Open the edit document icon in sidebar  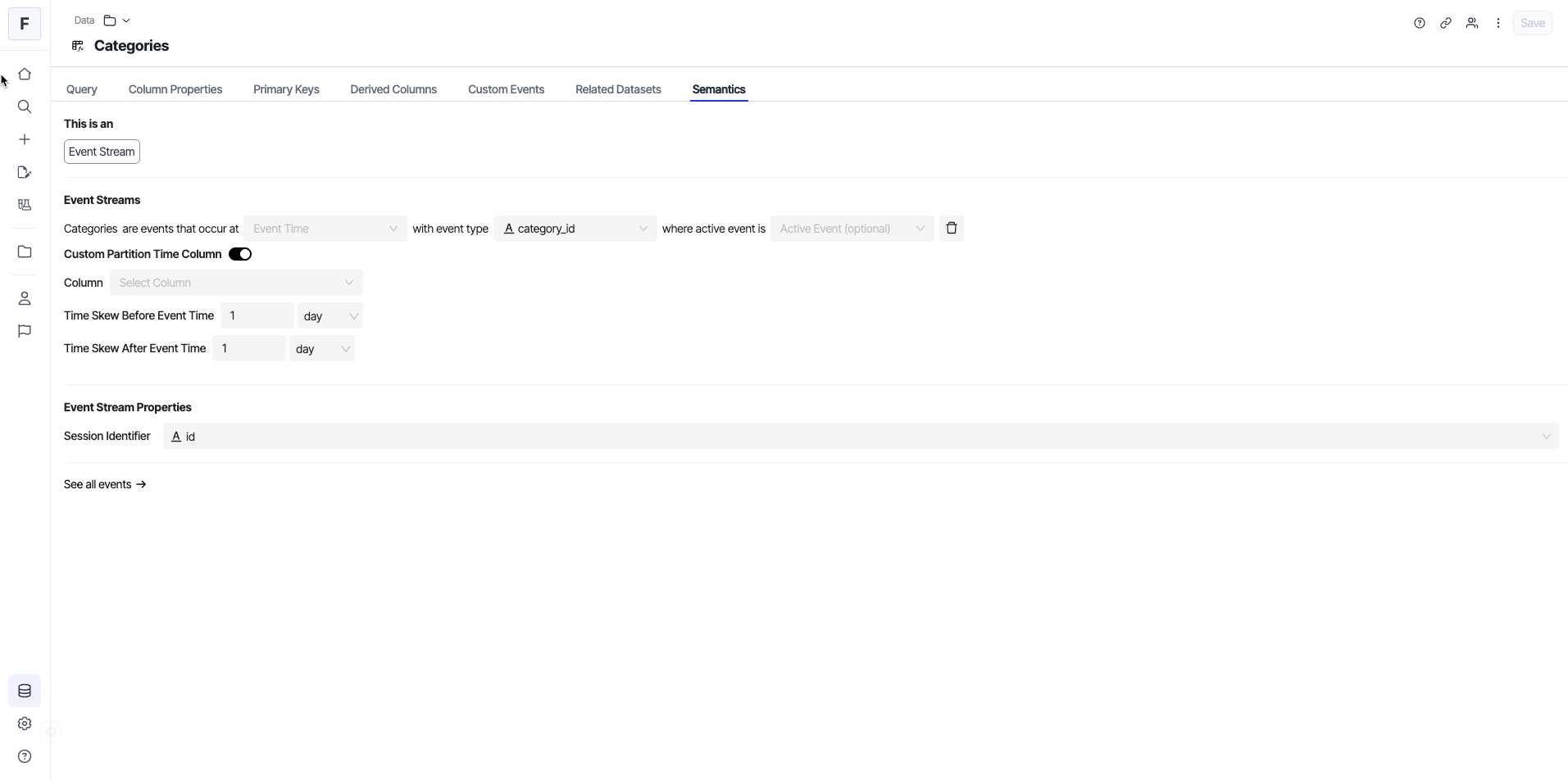[x=25, y=173]
